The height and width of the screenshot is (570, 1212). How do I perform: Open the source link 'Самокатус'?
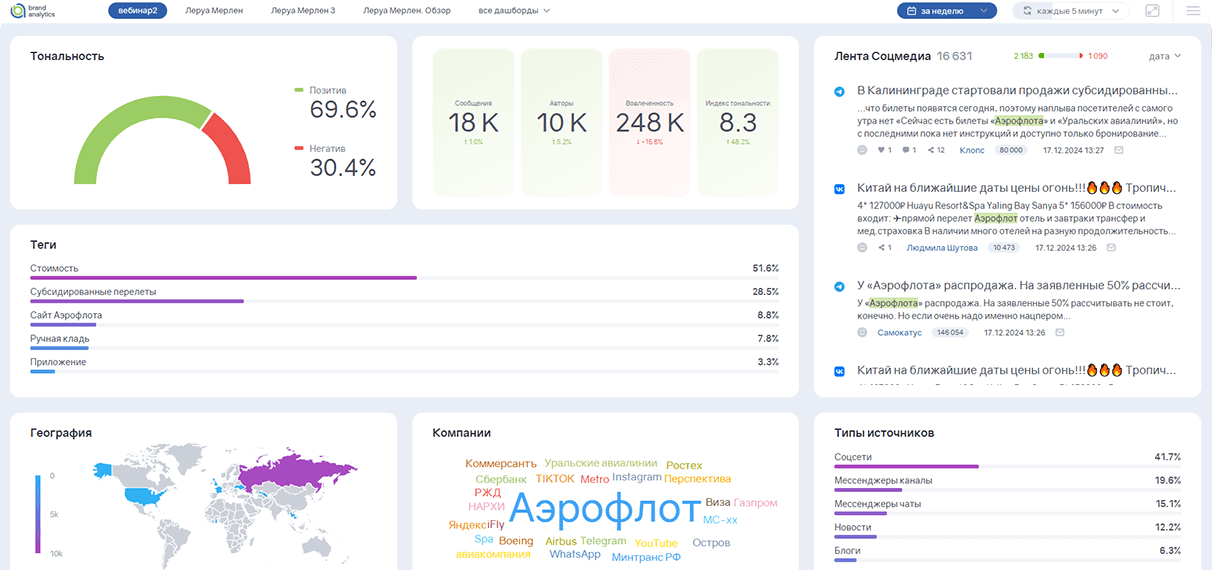[x=899, y=332]
